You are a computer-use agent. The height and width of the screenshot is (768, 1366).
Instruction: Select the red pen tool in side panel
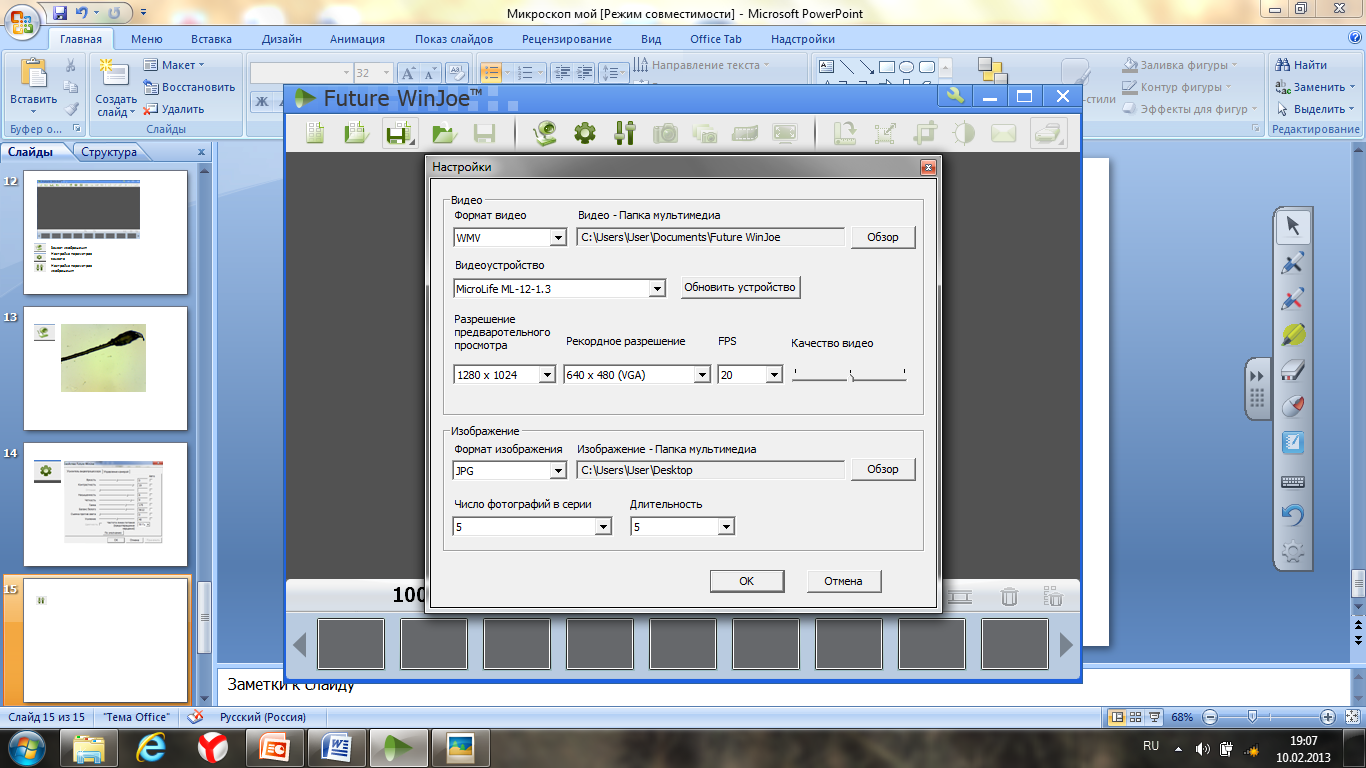pos(1292,299)
